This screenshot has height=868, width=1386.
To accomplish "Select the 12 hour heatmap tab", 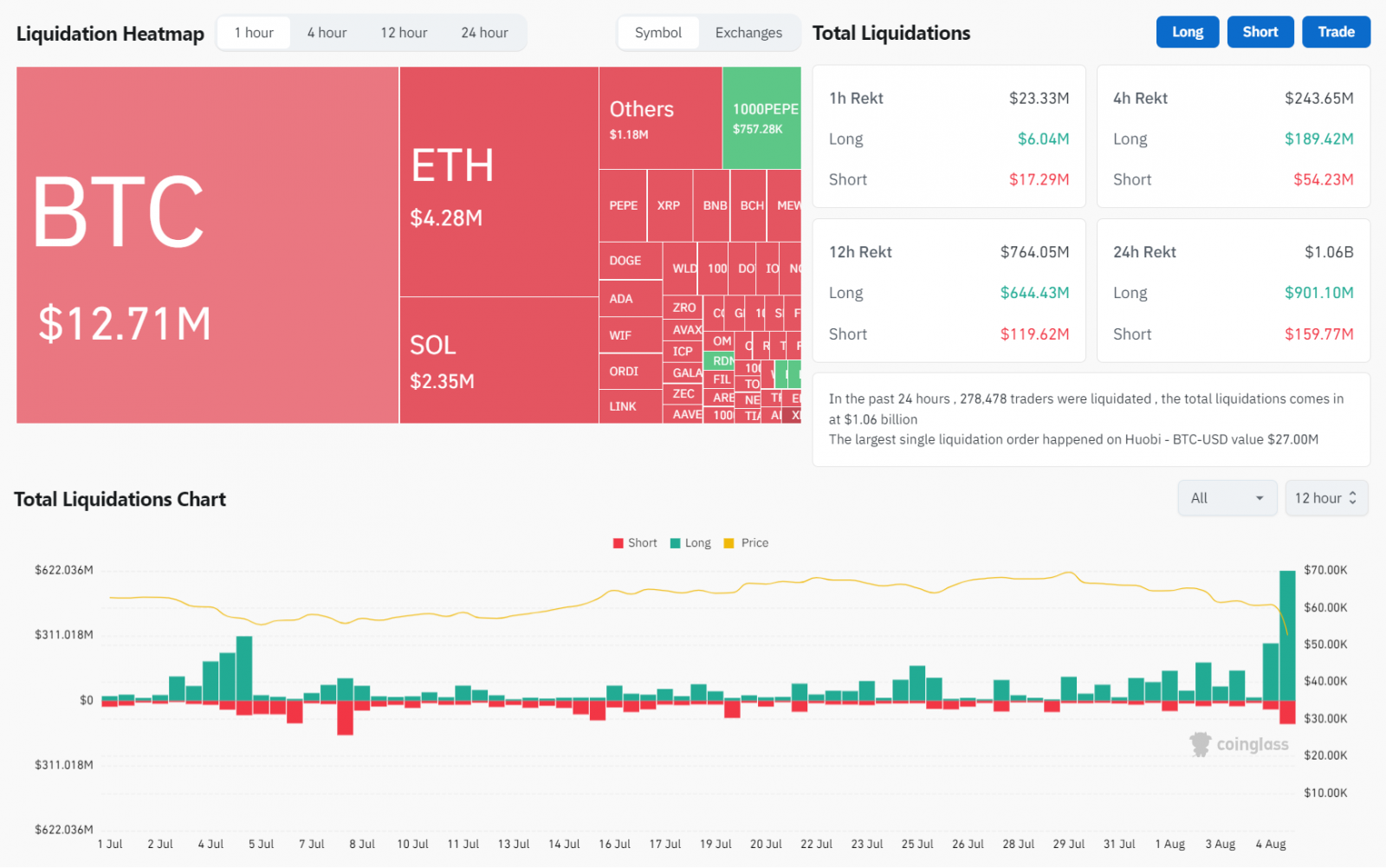I will (x=404, y=33).
